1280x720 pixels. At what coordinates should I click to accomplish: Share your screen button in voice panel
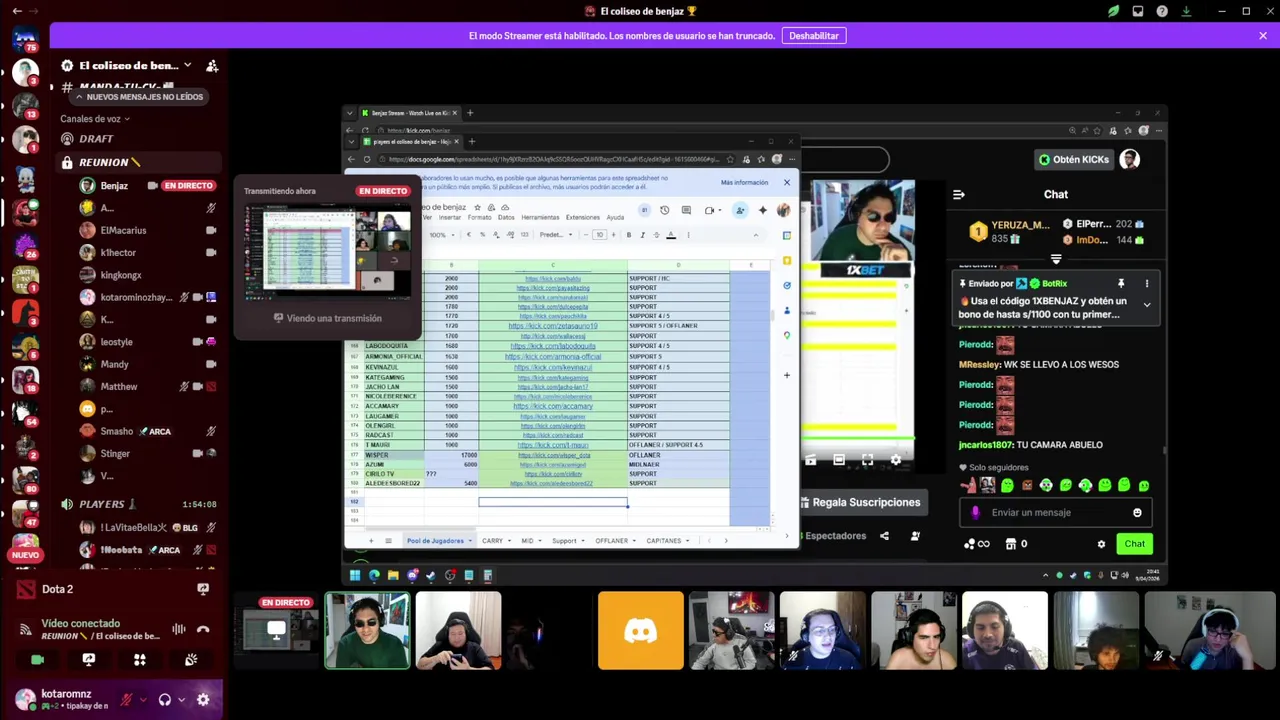89,660
